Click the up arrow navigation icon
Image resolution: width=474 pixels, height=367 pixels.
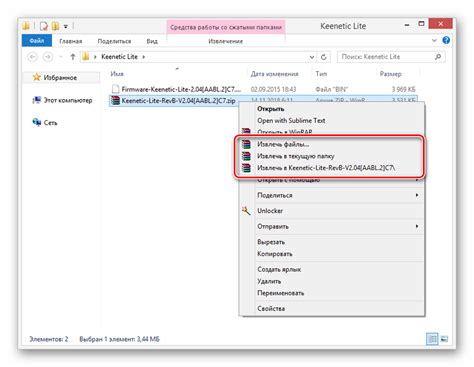tap(73, 57)
